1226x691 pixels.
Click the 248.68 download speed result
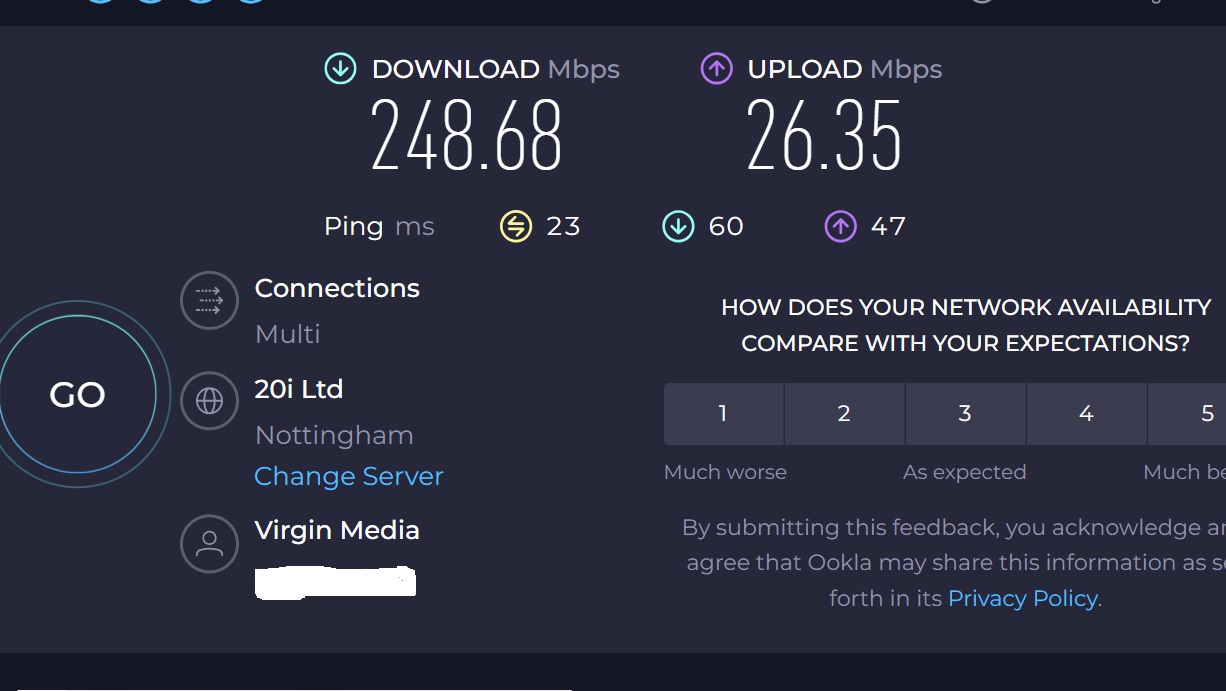pos(466,136)
